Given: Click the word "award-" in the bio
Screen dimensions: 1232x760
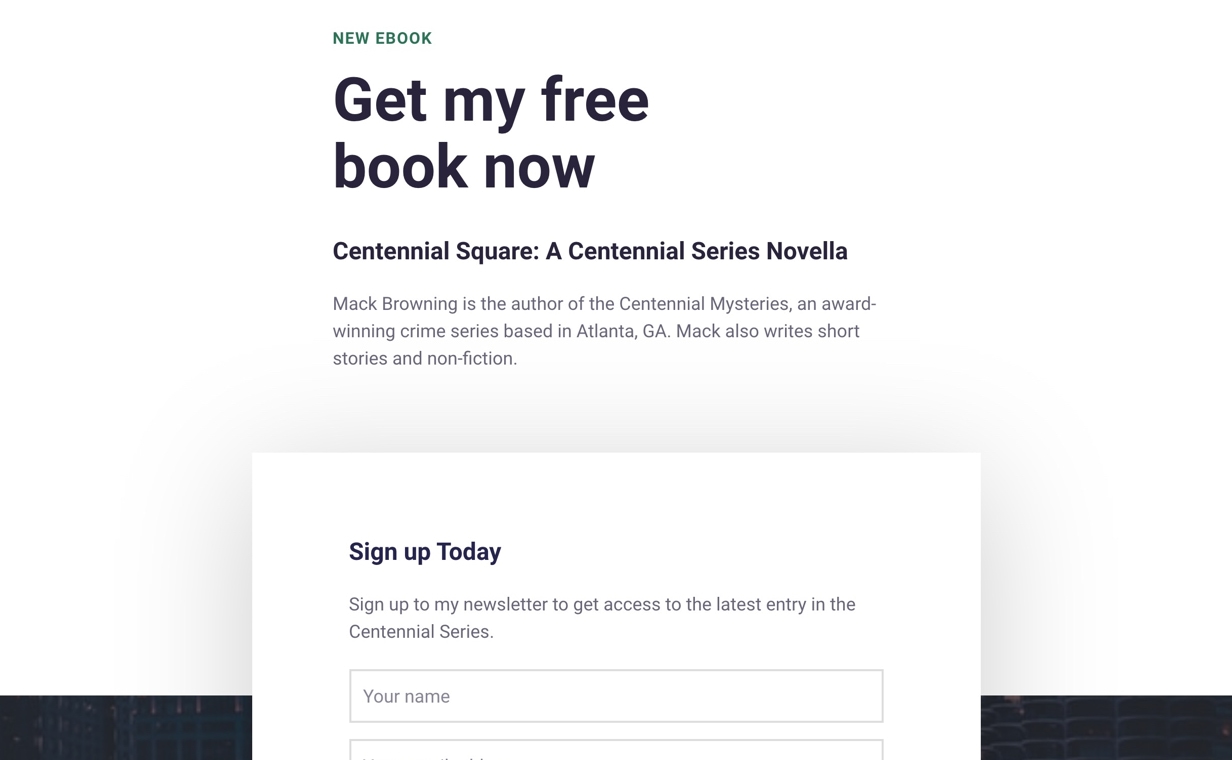Looking at the screenshot, I should (x=849, y=304).
